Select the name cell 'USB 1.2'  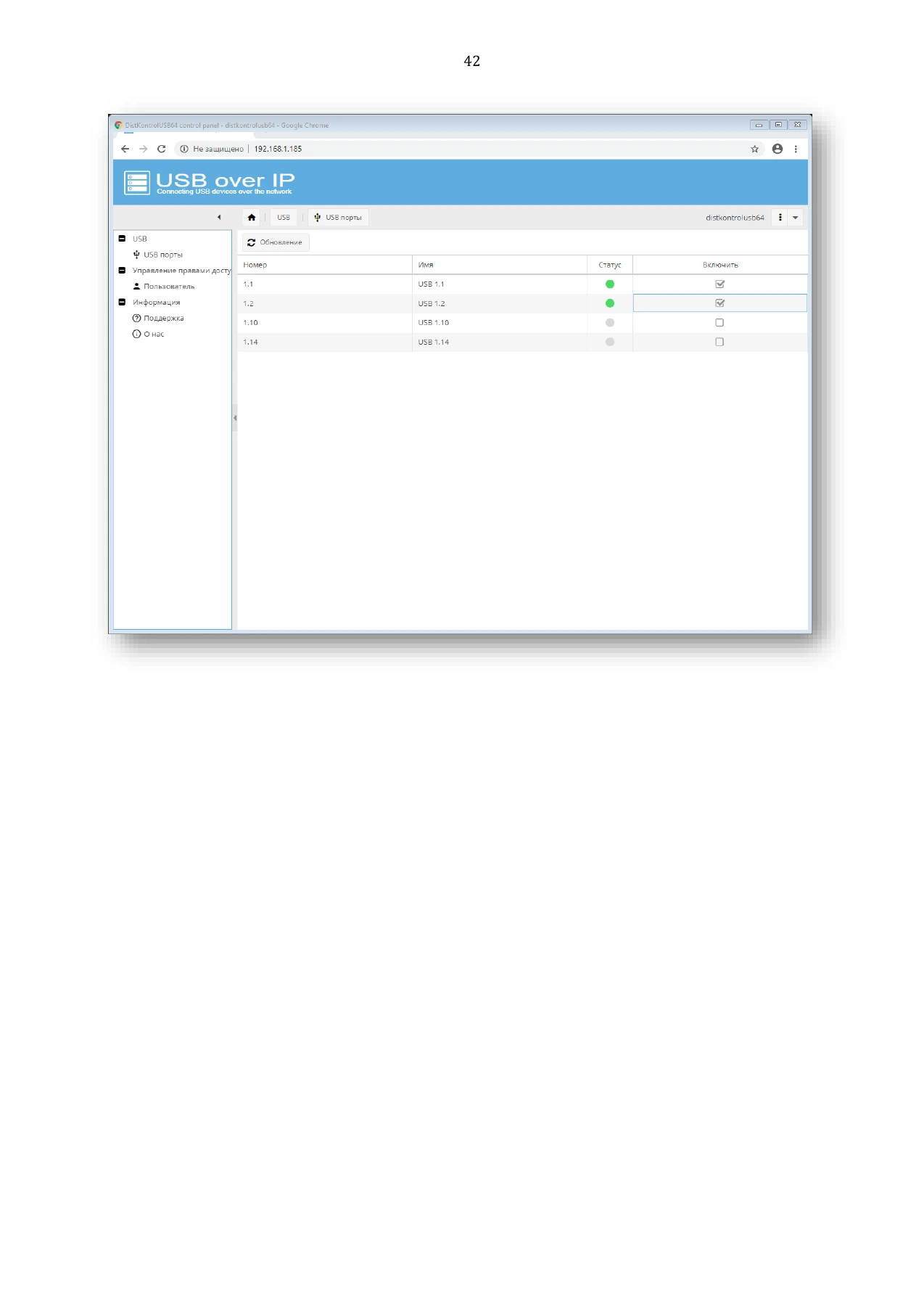pos(500,303)
